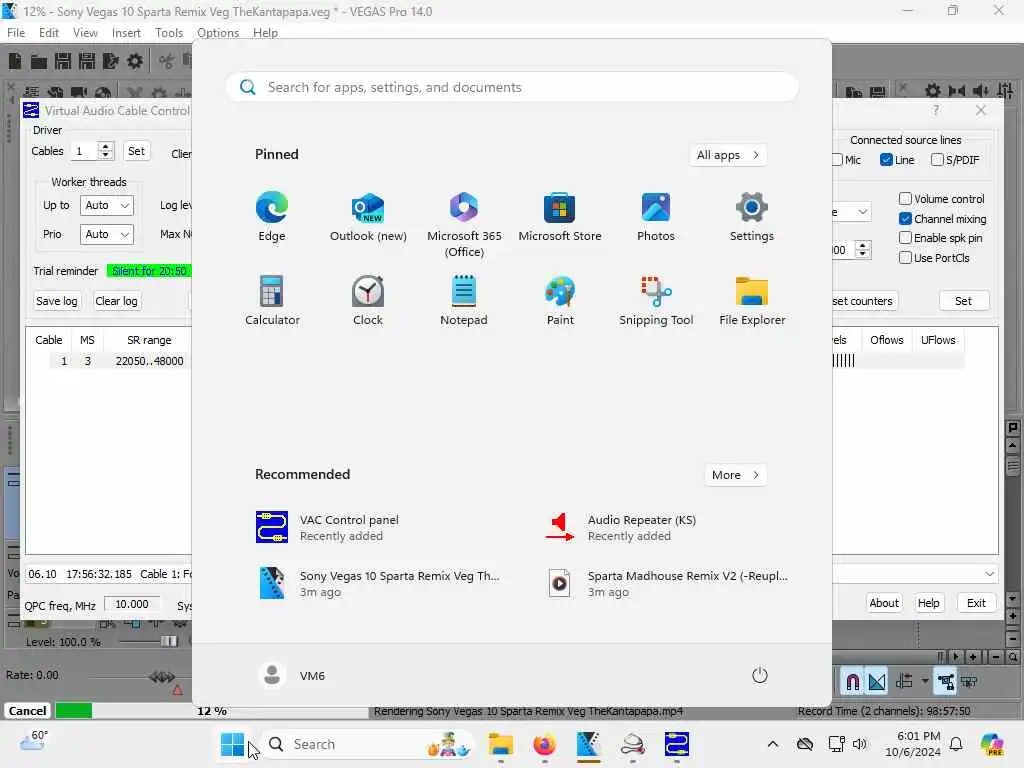
Task: Click the VEGAS timeline zoom tool magnifier
Action: (x=1012, y=657)
